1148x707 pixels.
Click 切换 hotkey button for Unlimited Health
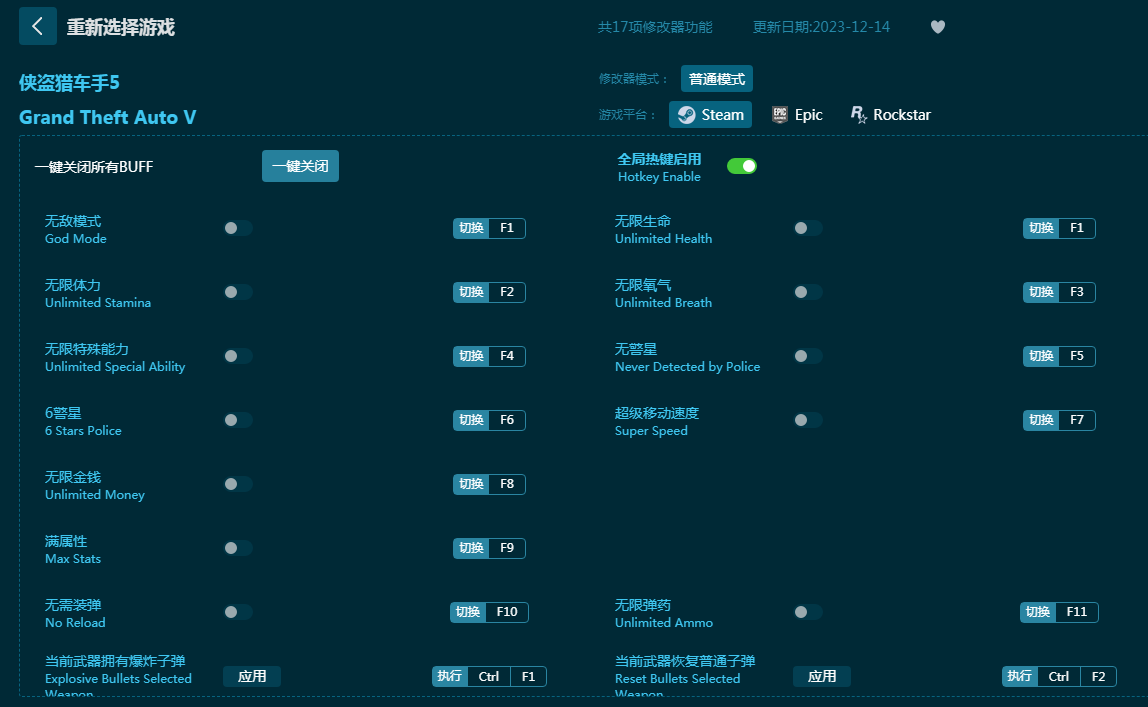[1041, 228]
